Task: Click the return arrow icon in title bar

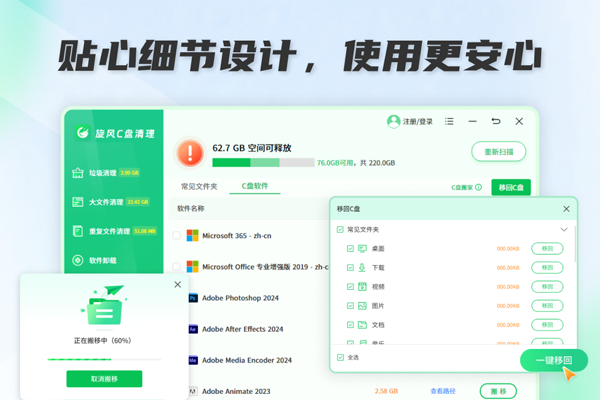Action: (496, 121)
